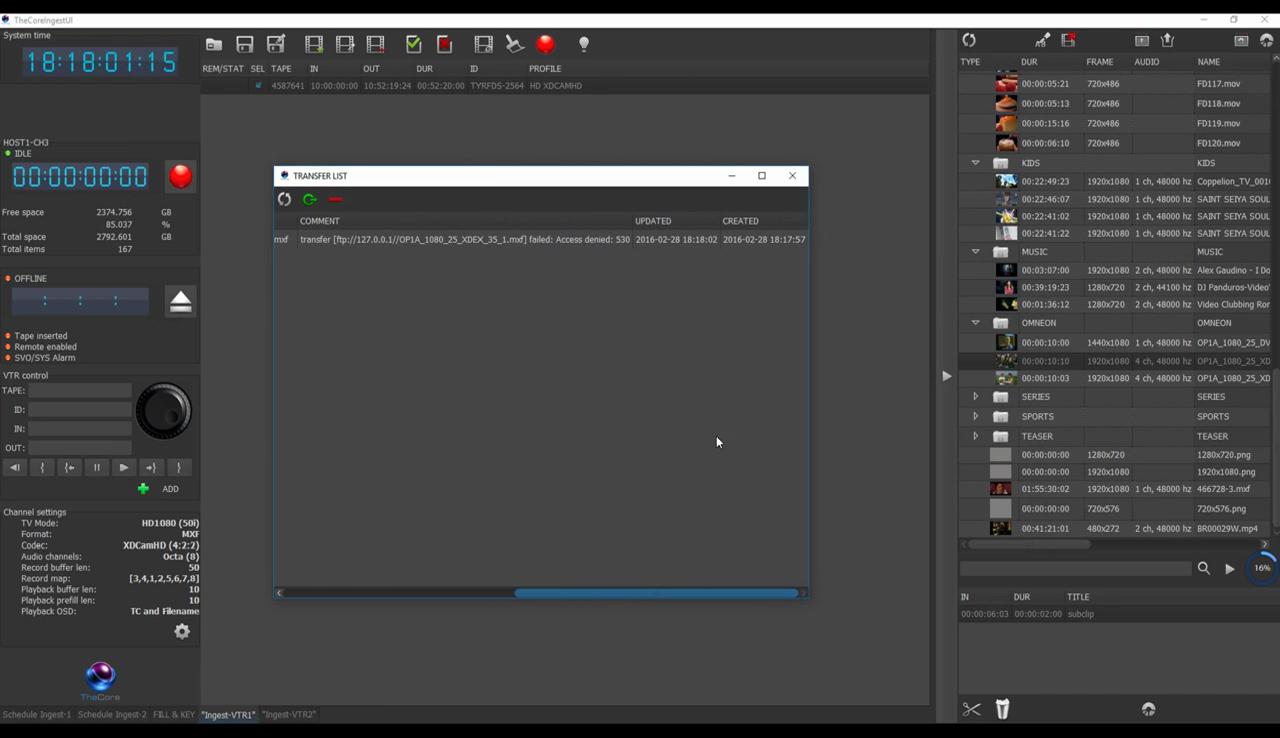Select "Ingest-VTR2" tab
The image size is (1280, 738).
coord(290,714)
